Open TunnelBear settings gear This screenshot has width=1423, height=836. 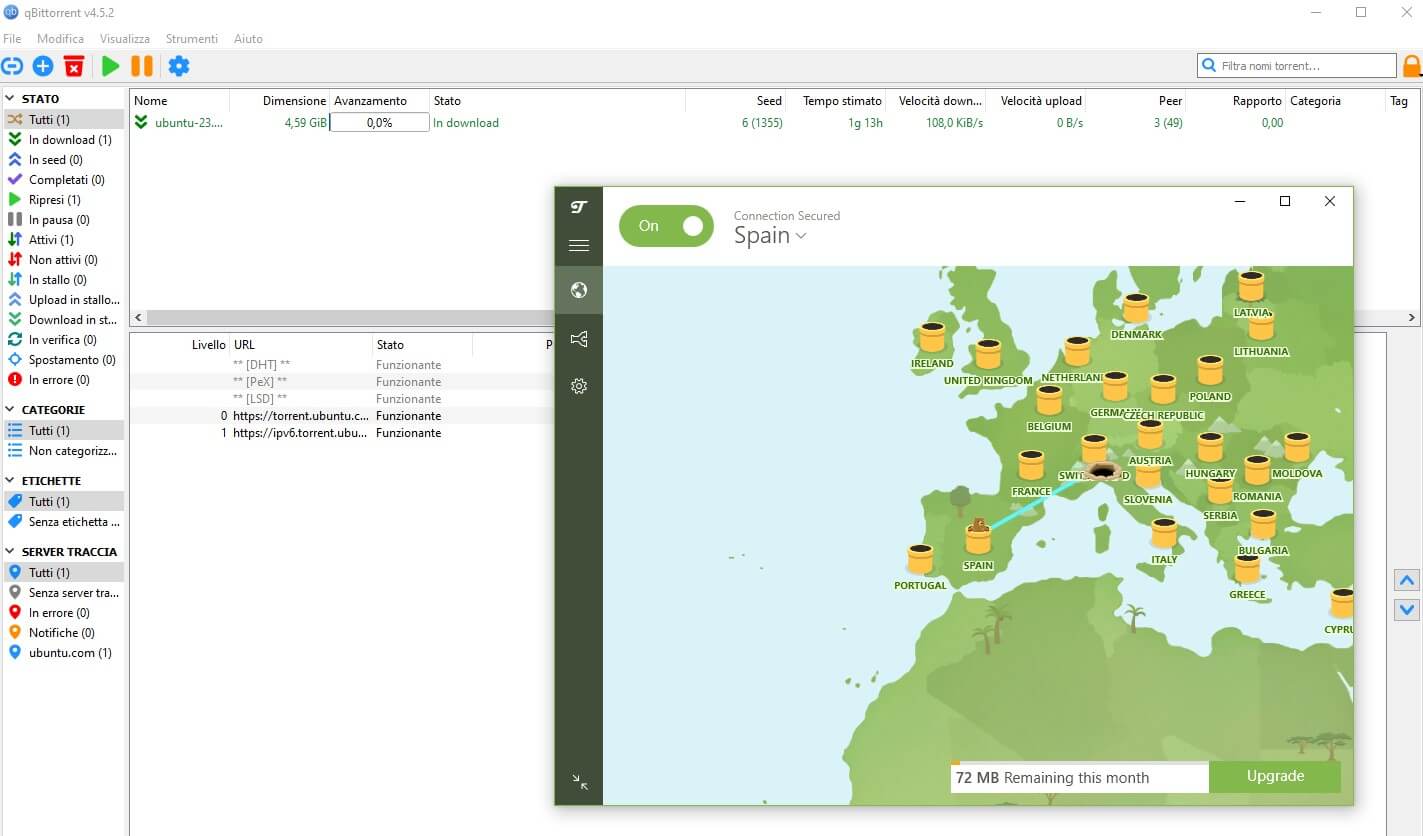click(x=578, y=385)
